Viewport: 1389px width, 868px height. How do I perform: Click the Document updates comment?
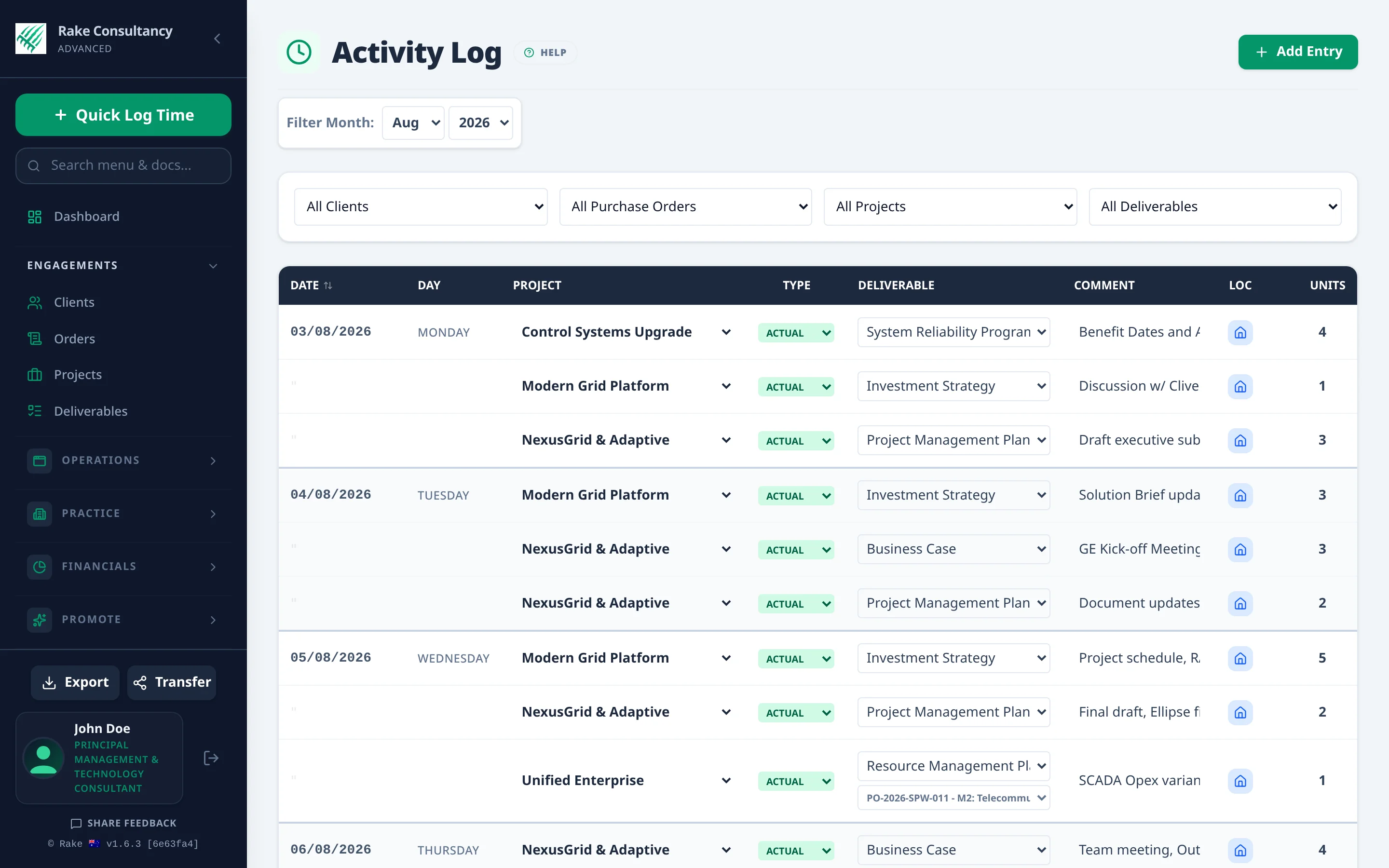point(1139,603)
